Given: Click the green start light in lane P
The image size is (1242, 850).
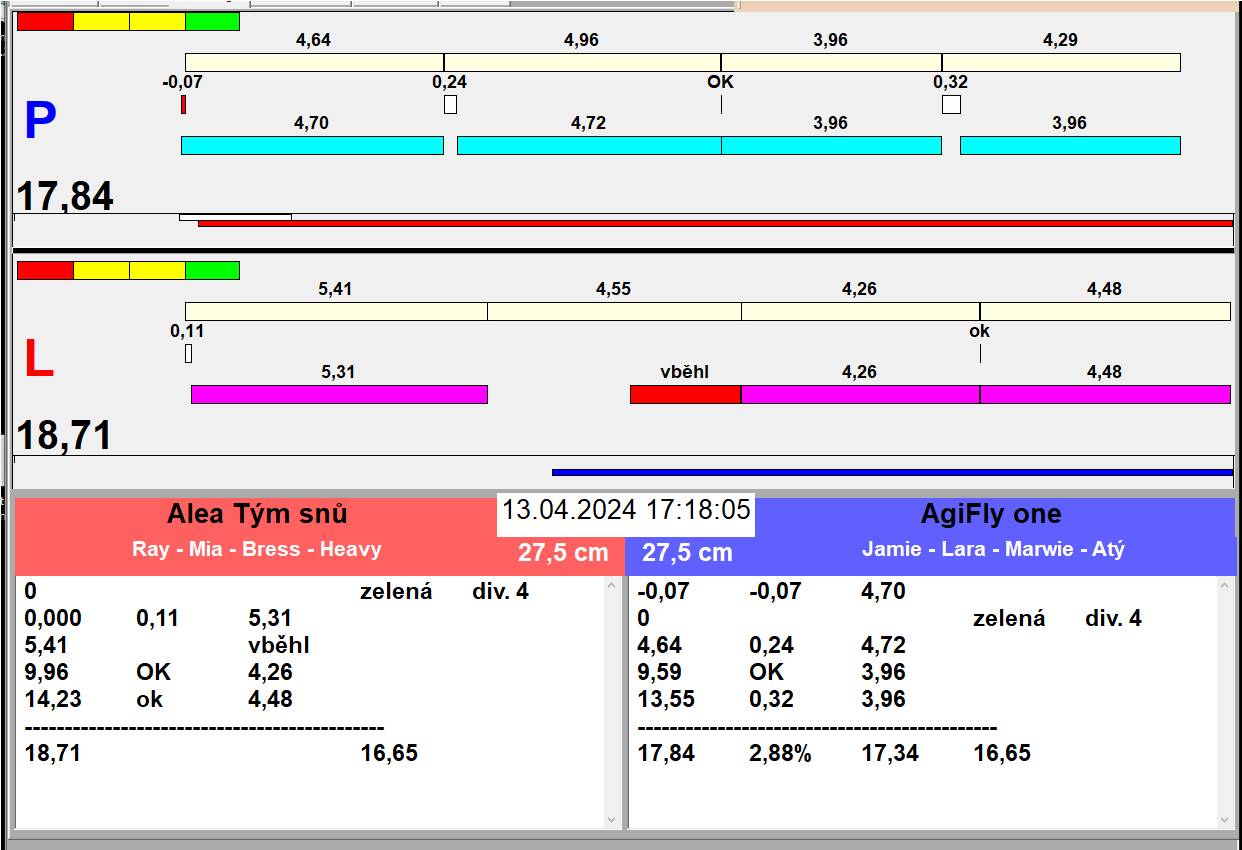Looking at the screenshot, I should (x=212, y=21).
